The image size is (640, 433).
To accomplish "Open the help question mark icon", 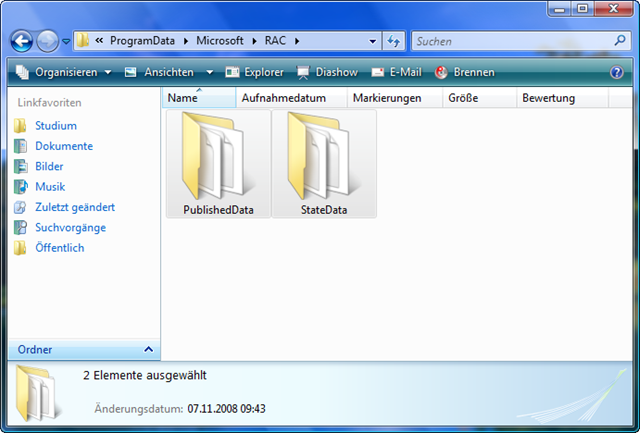I will coord(617,72).
